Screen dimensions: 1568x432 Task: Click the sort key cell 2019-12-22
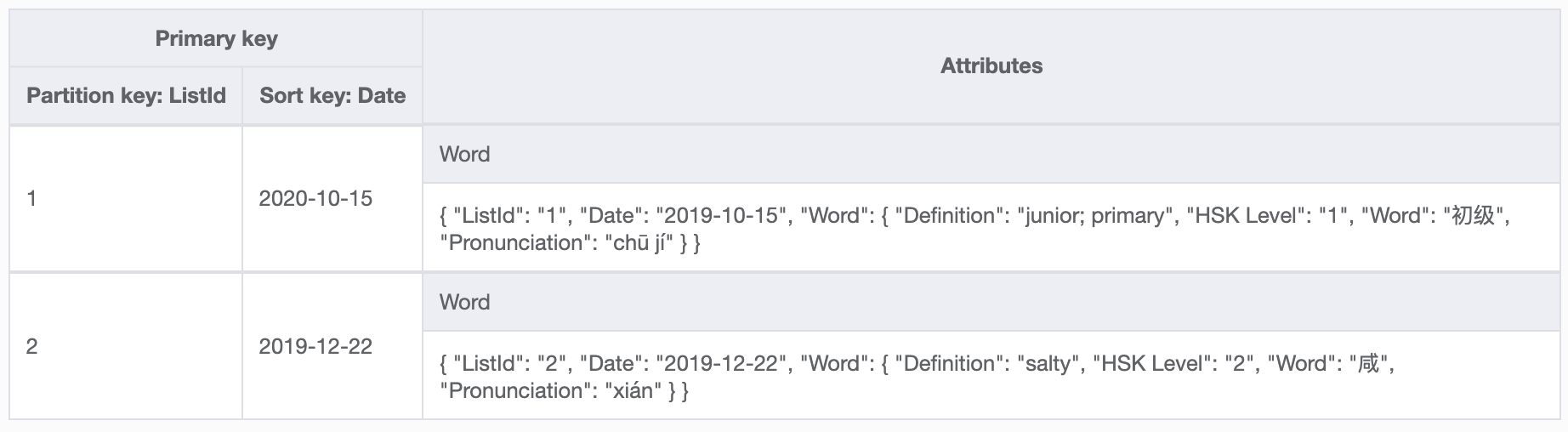pyautogui.click(x=315, y=347)
